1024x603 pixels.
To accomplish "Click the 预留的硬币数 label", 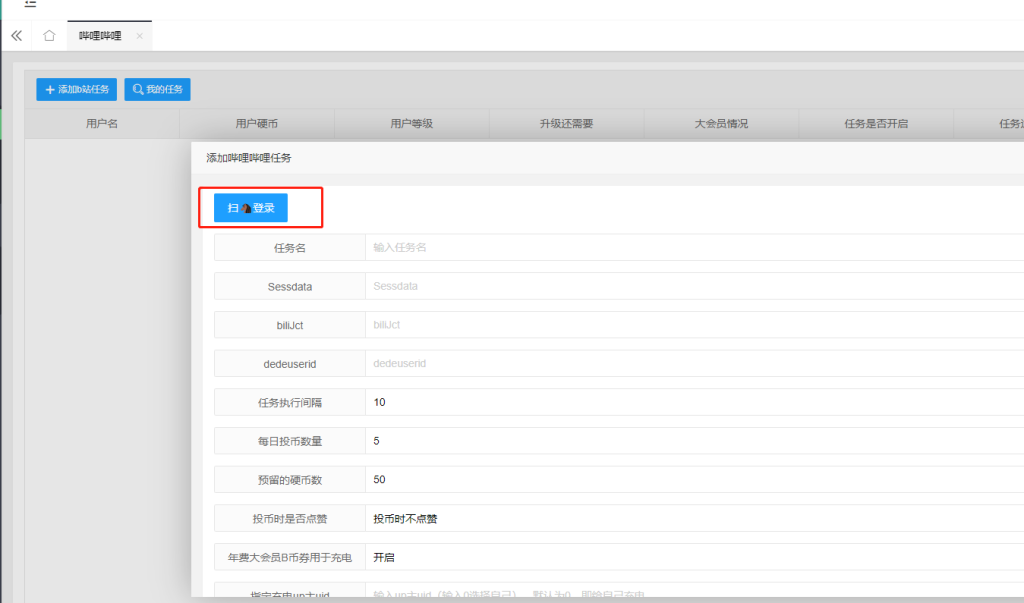I will click(x=290, y=480).
